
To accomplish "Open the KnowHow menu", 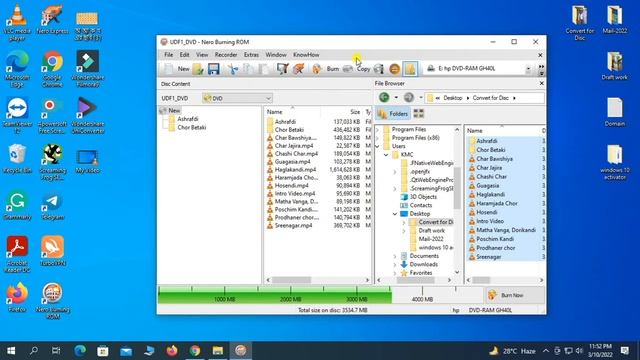I will click(x=306, y=55).
